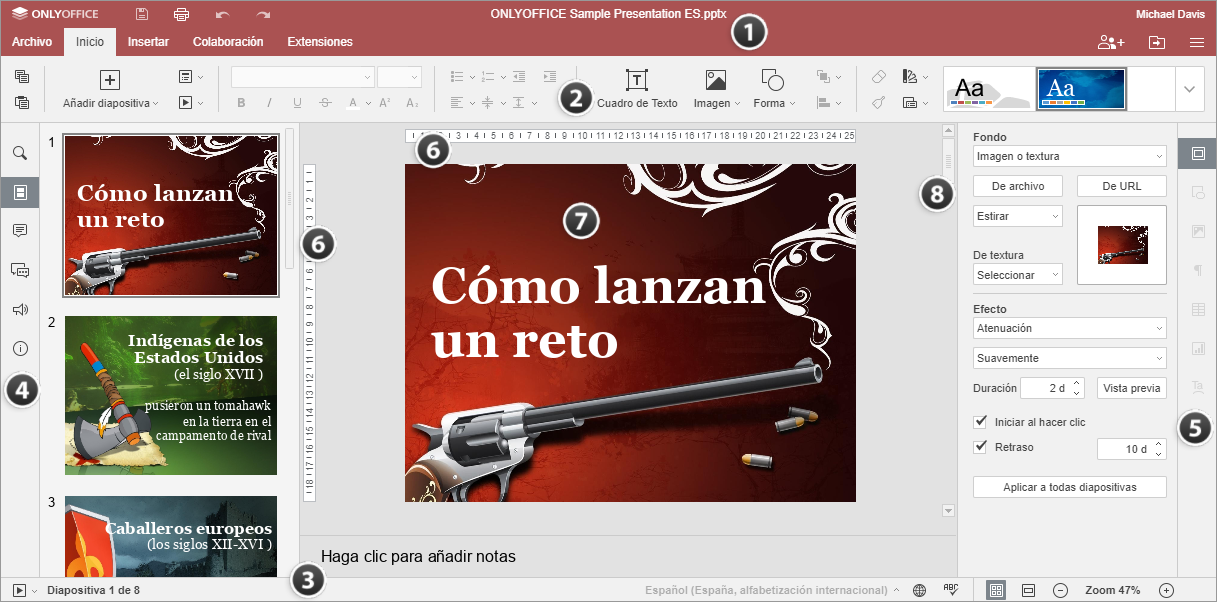Switch to the Inicio tab

(x=90, y=42)
